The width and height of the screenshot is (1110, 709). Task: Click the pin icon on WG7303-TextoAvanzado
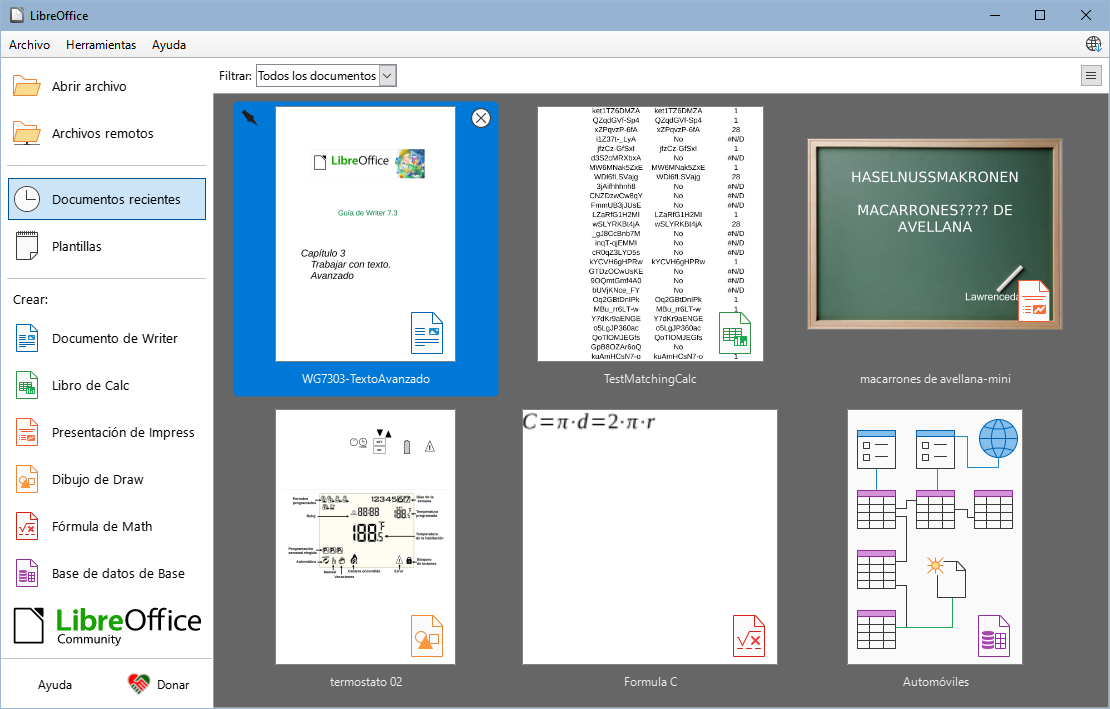249,117
